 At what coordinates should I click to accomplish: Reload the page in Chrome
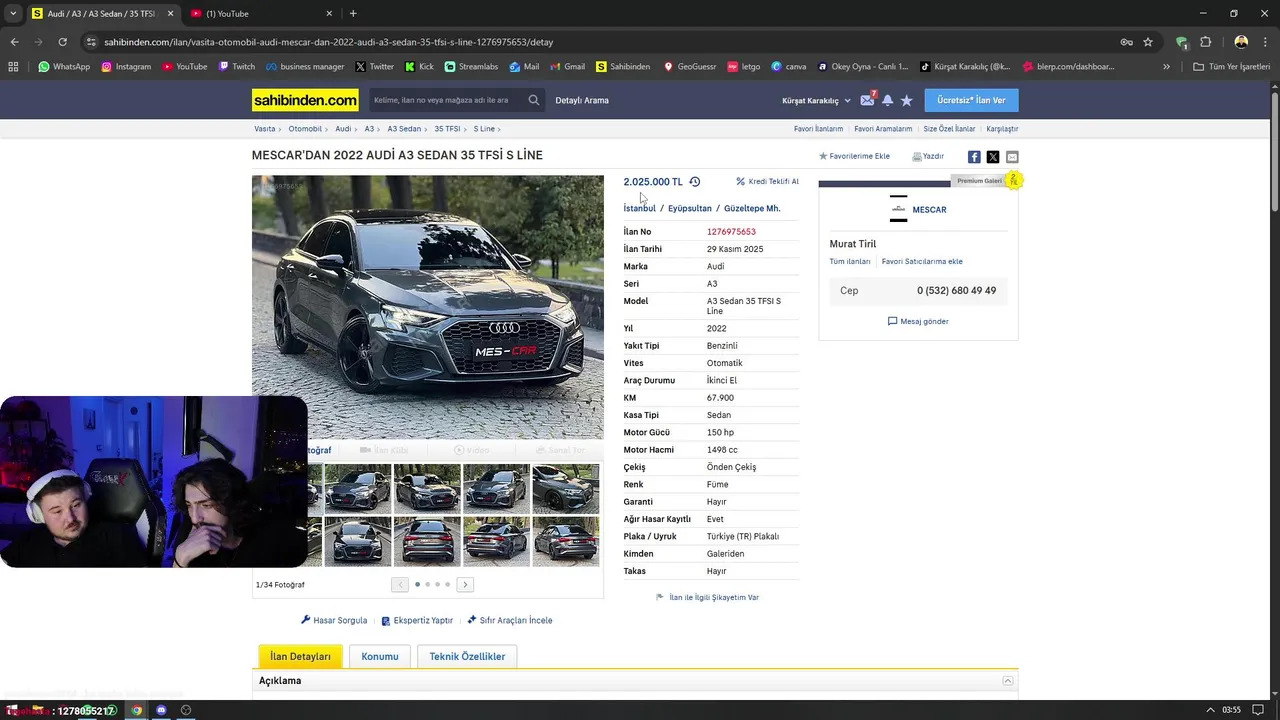click(62, 42)
